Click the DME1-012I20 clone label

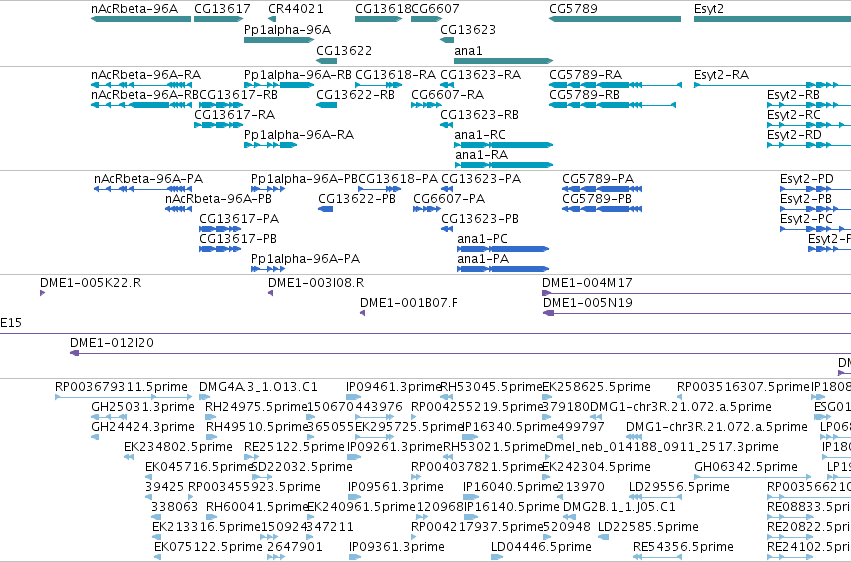[112, 343]
